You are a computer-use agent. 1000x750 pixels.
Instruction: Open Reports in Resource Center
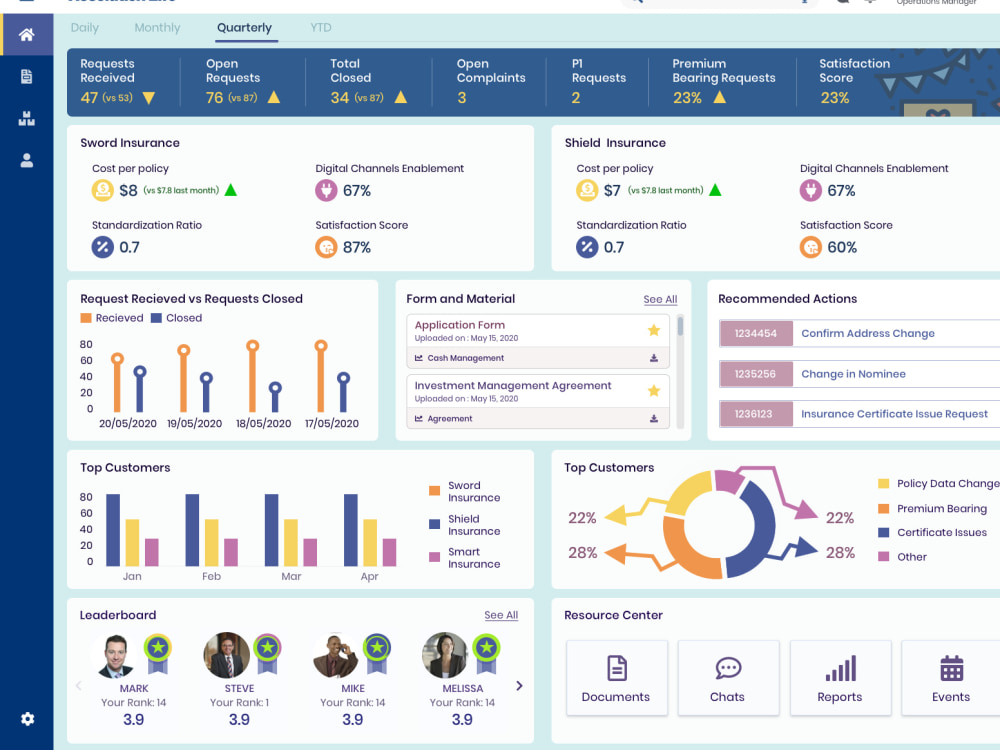coord(840,677)
